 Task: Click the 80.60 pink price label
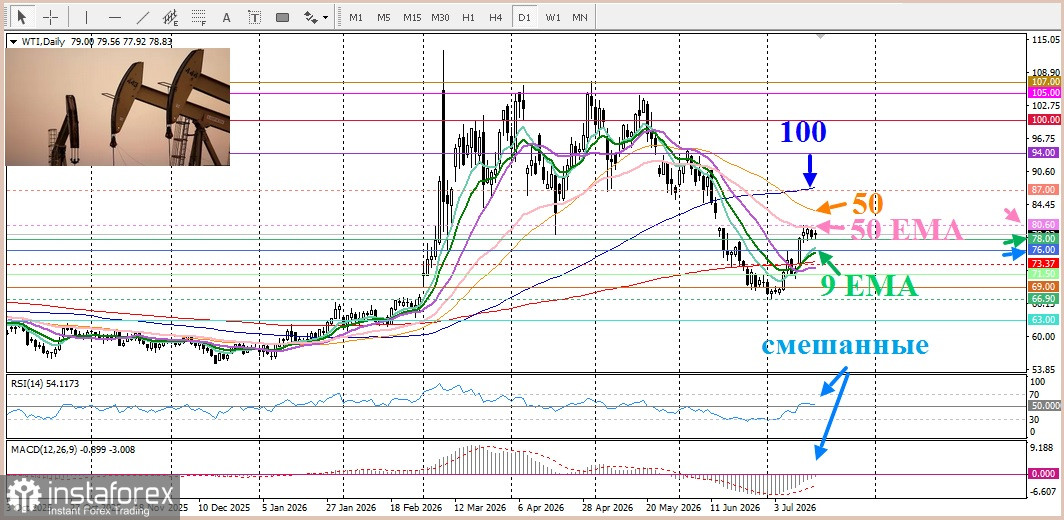(1043, 224)
